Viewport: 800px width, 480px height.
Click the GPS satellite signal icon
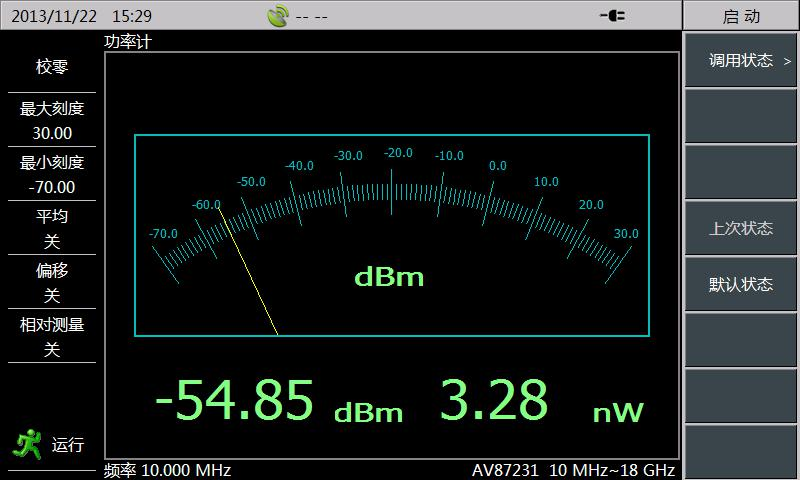[x=279, y=16]
